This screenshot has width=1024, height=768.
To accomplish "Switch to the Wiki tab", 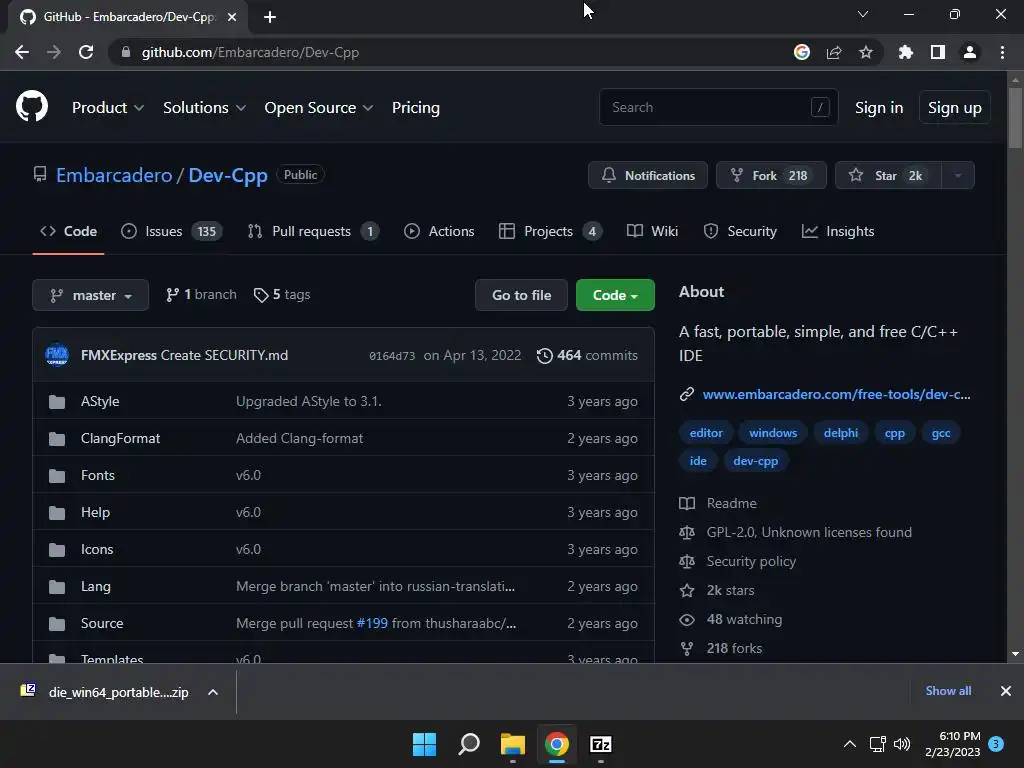I will click(652, 231).
